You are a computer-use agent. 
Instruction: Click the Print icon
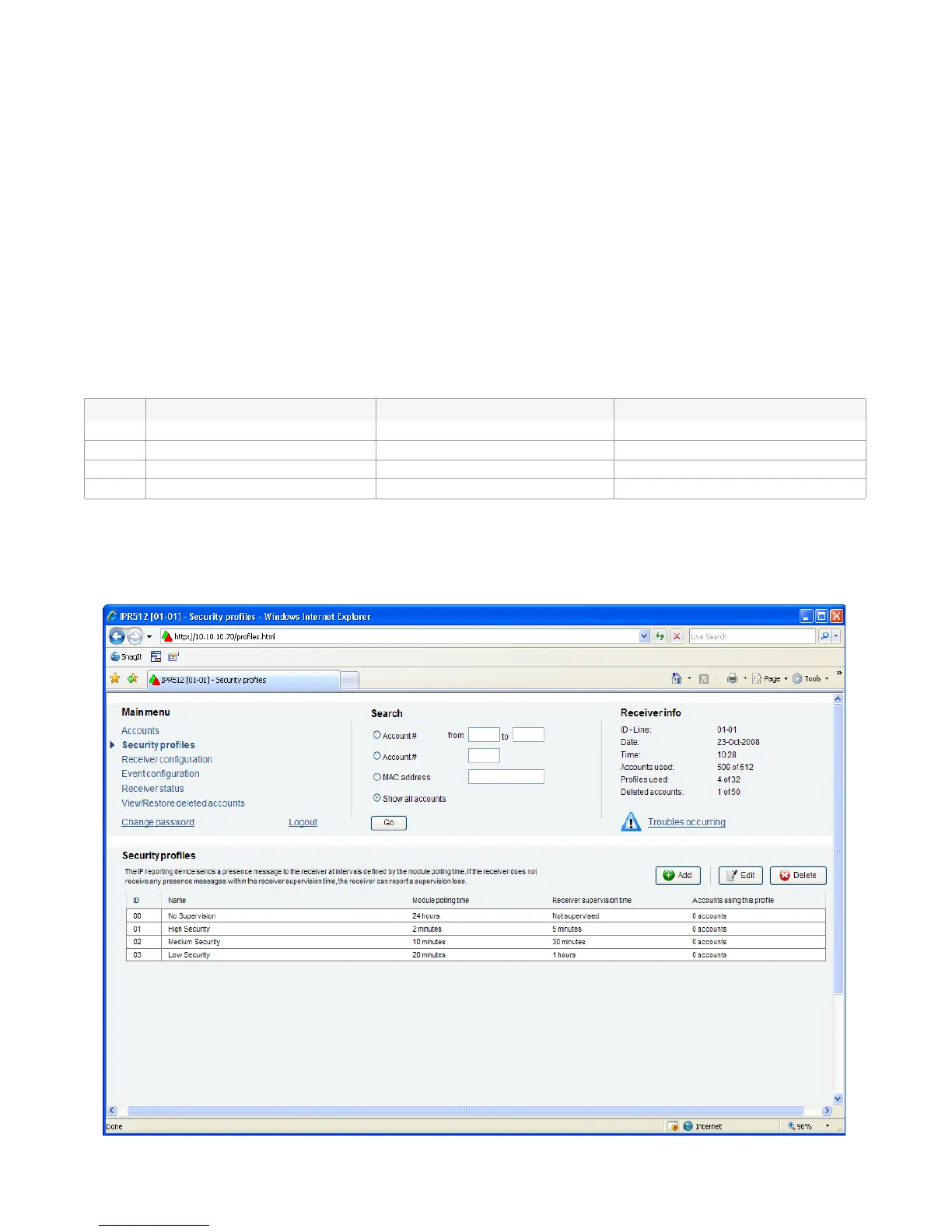pyautogui.click(x=732, y=679)
